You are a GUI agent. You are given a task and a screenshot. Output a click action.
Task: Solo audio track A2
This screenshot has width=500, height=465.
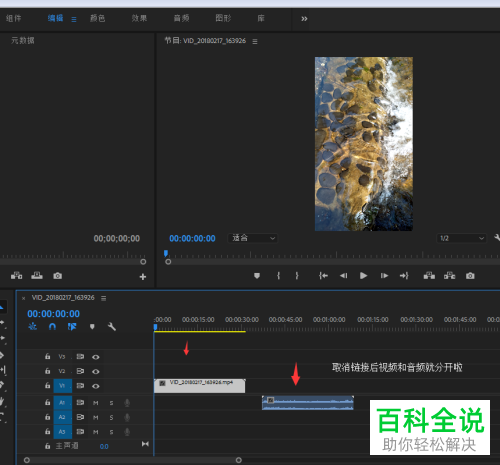pos(111,417)
